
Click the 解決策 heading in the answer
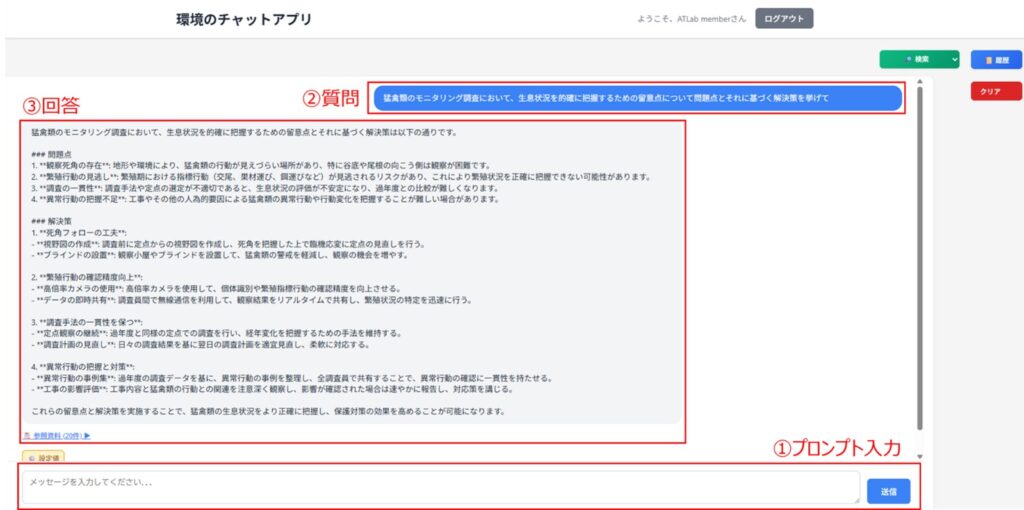(51, 220)
